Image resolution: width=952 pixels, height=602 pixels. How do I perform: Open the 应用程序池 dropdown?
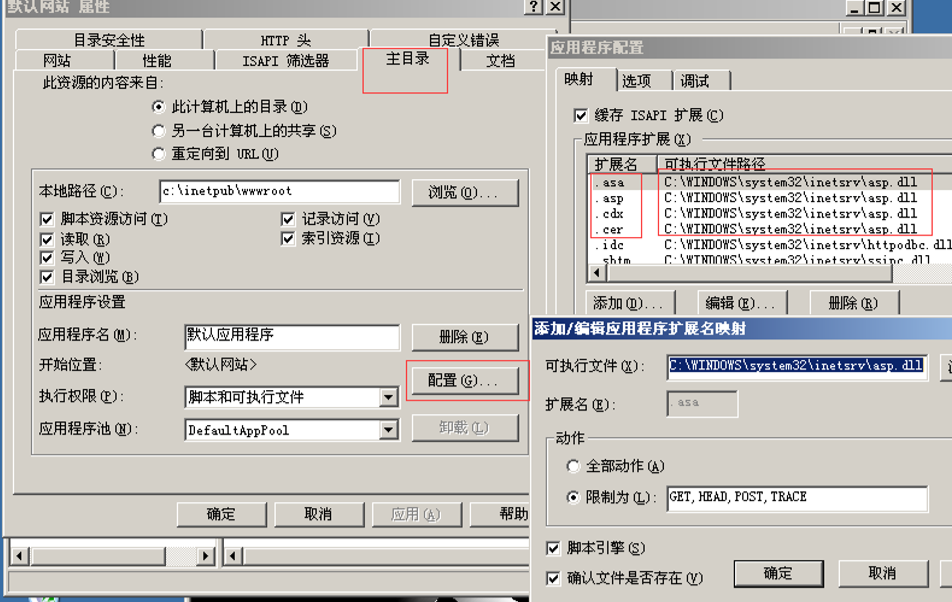[389, 430]
